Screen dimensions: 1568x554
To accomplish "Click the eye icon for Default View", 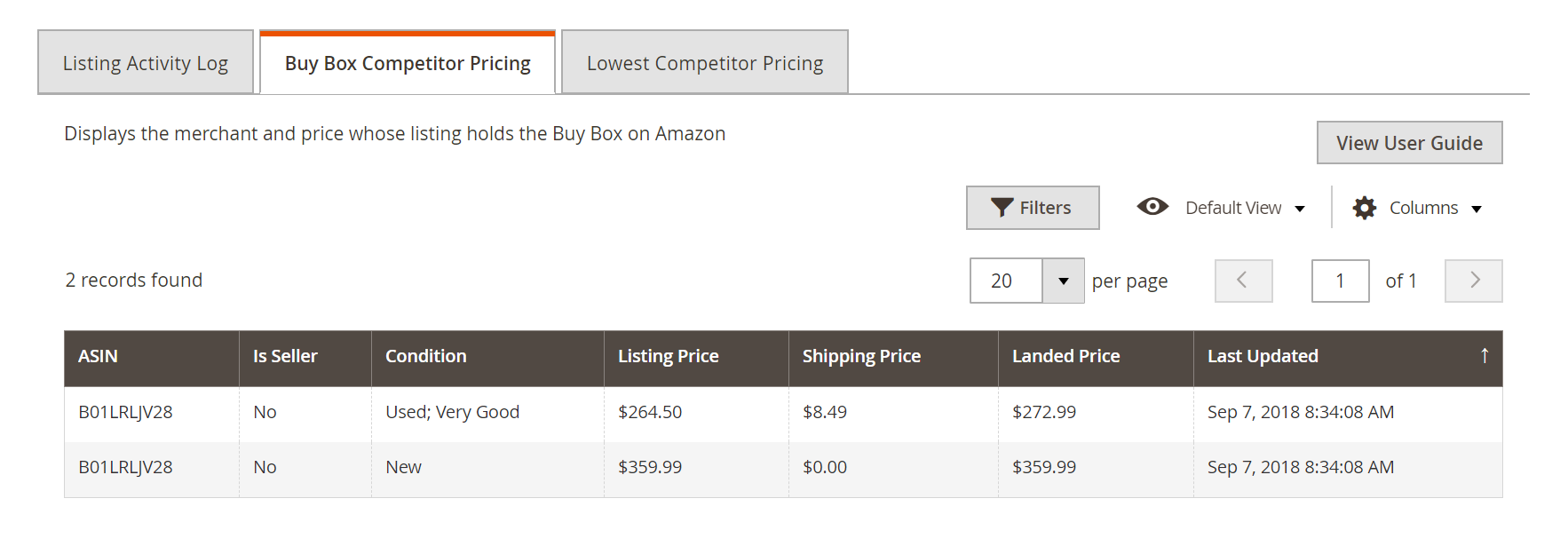I will pos(1152,207).
